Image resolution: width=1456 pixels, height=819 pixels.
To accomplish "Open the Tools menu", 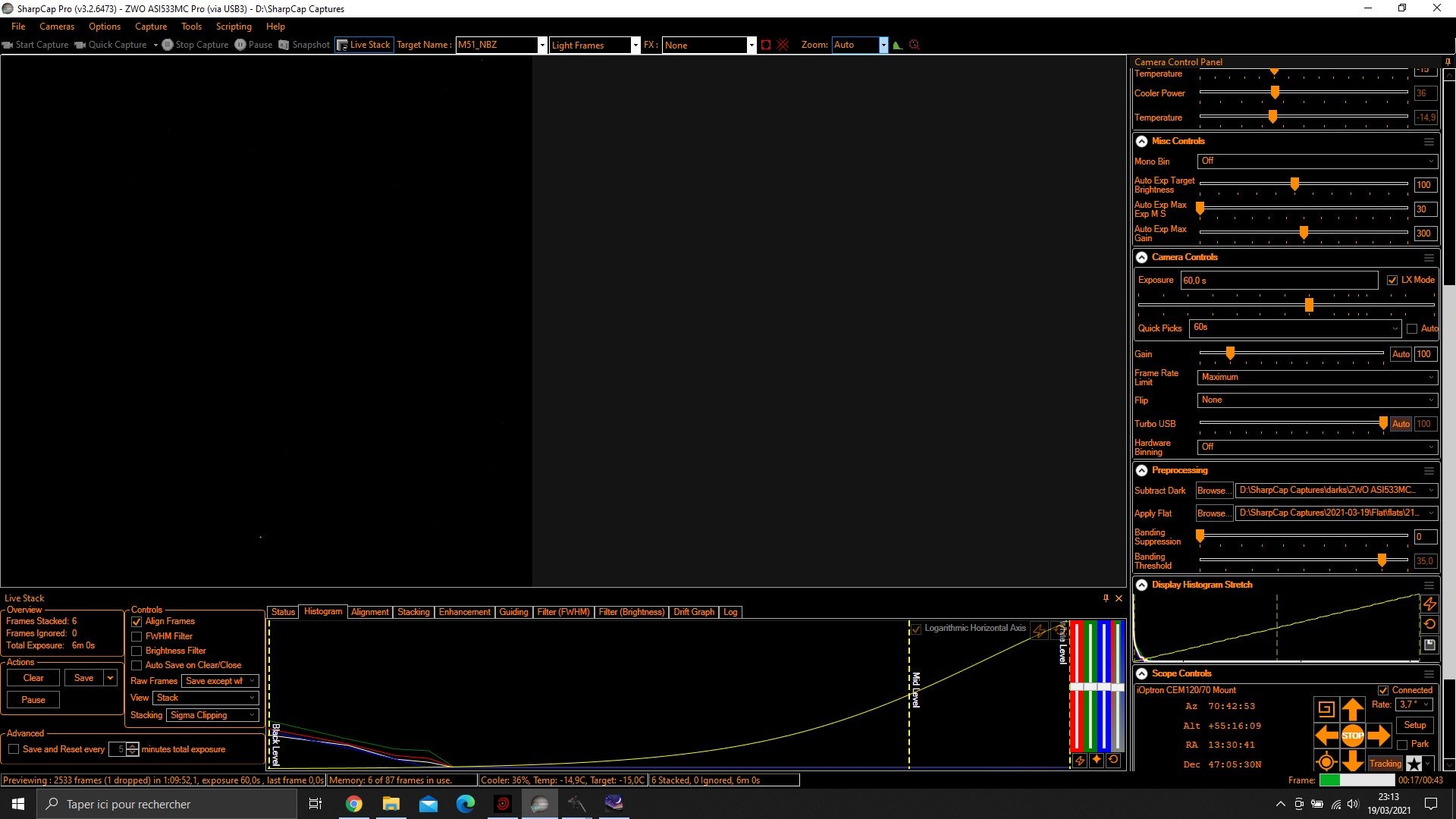I will click(191, 27).
